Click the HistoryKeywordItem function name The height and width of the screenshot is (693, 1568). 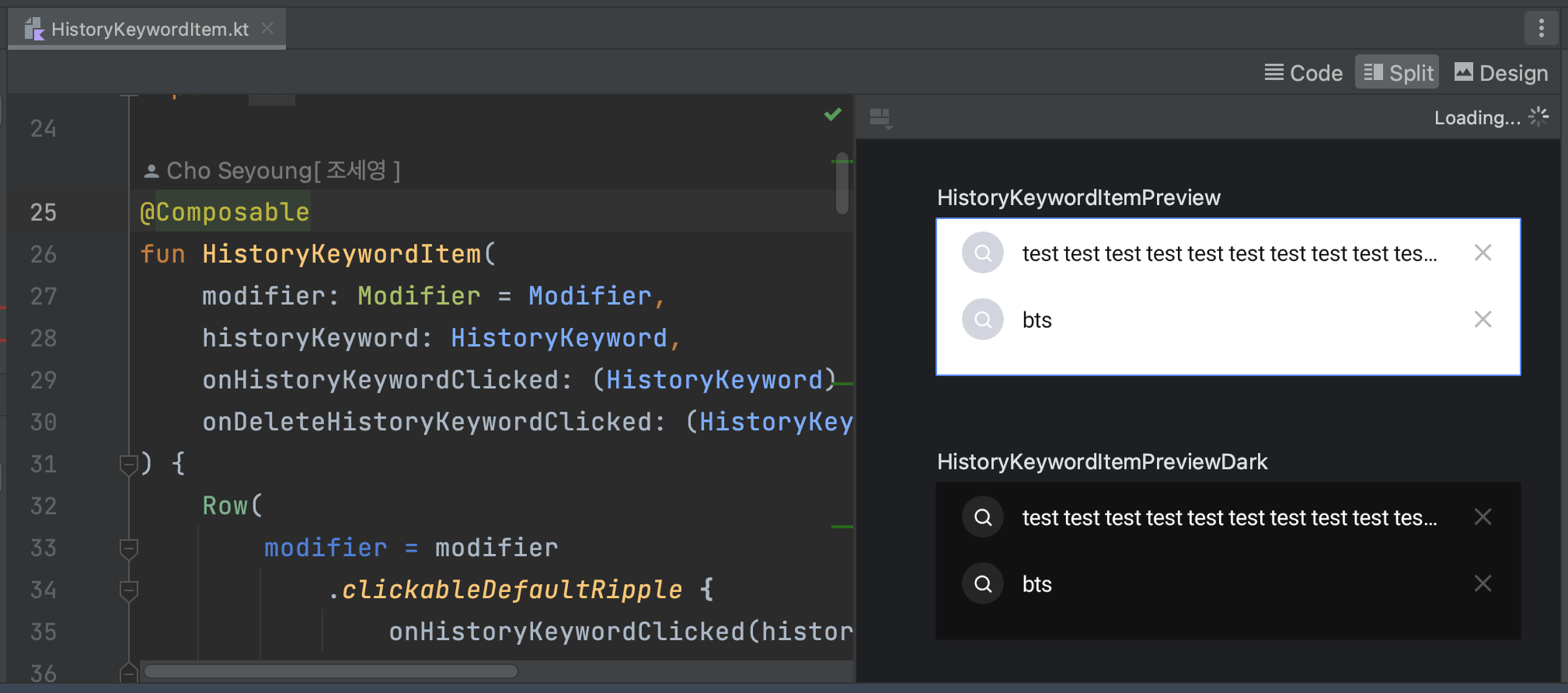(x=342, y=254)
